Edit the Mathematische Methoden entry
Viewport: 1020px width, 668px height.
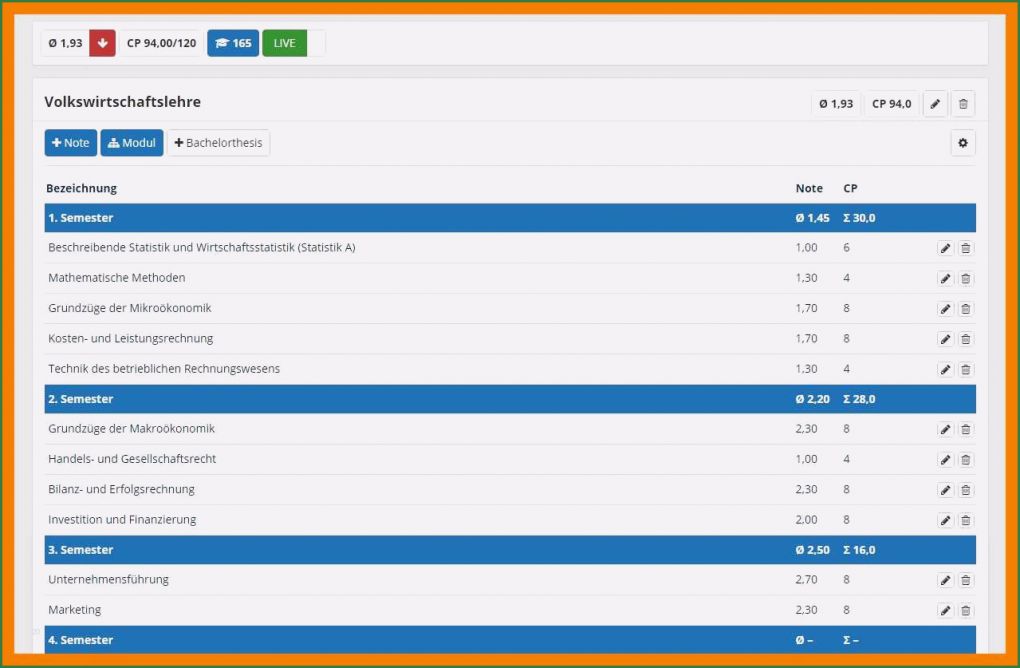945,279
